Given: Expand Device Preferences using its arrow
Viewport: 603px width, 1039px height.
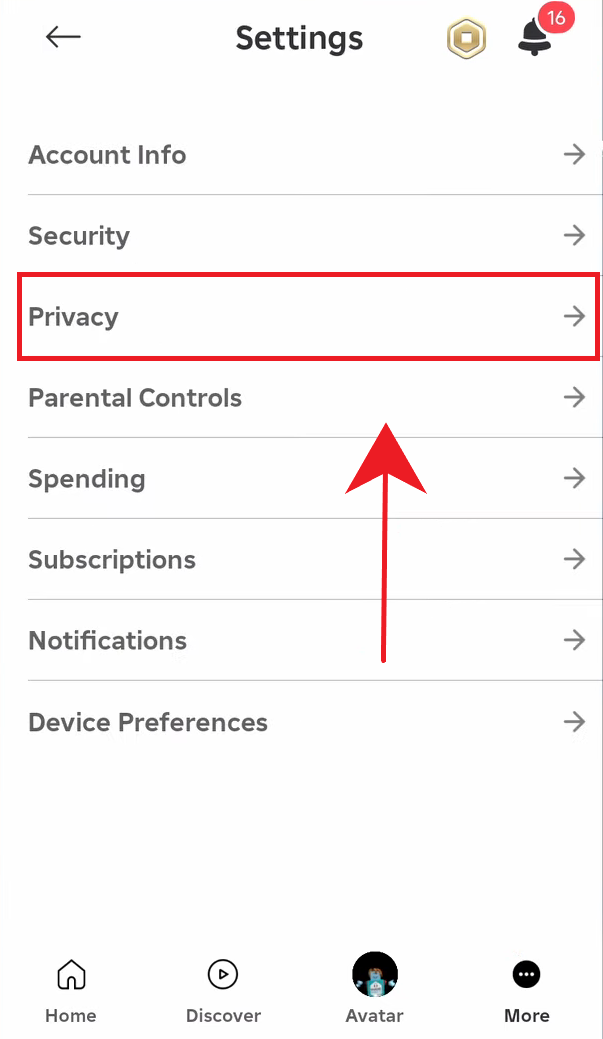Looking at the screenshot, I should [574, 722].
